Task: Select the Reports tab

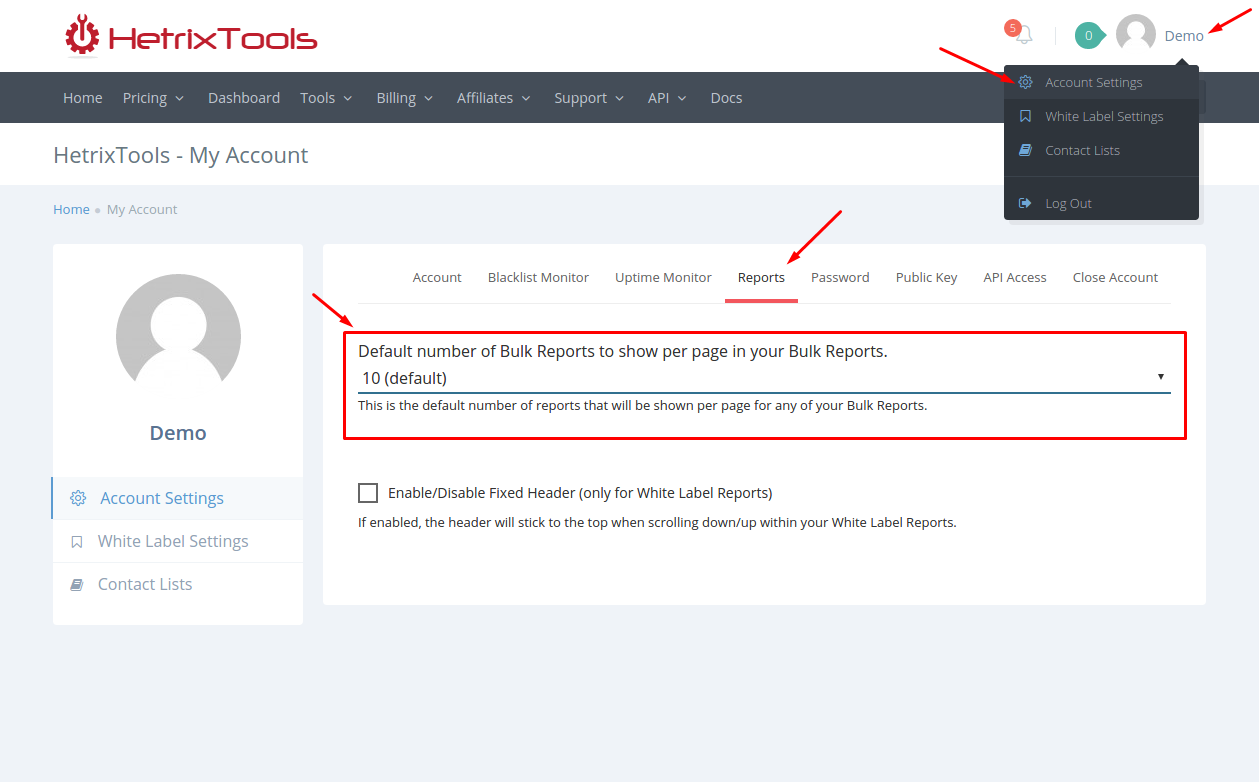Action: click(x=761, y=277)
